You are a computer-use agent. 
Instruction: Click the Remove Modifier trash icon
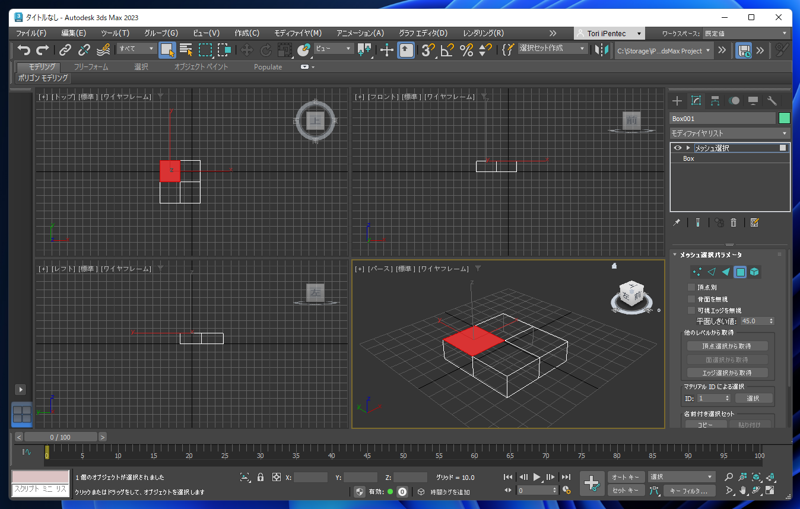point(733,222)
